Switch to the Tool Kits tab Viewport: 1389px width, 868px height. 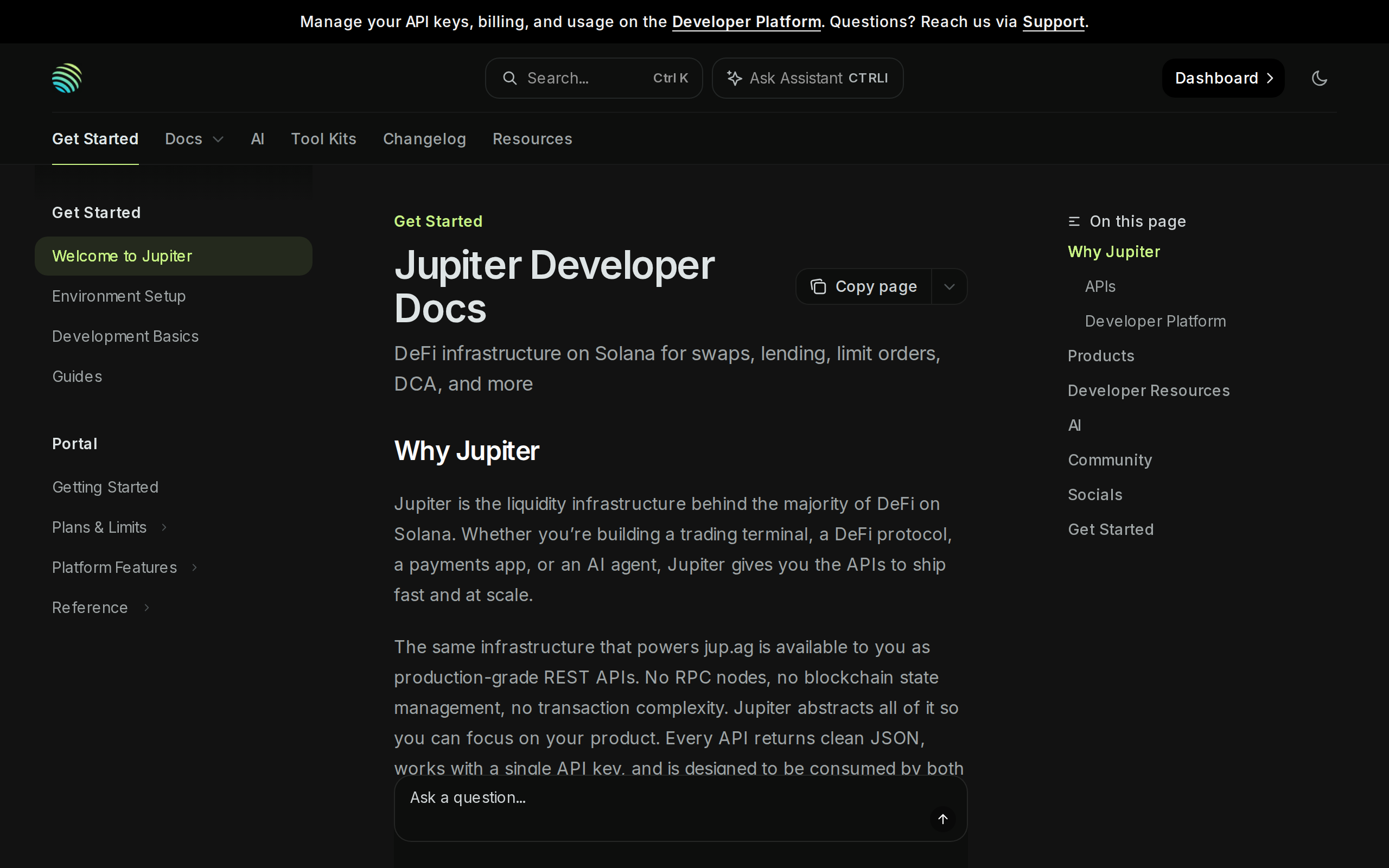324,139
